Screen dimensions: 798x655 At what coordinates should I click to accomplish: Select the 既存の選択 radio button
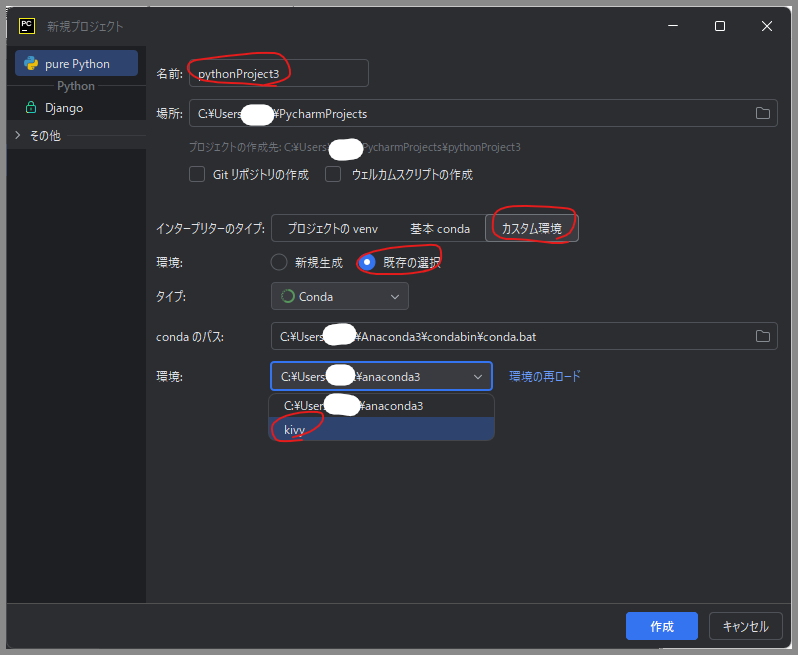[366, 262]
